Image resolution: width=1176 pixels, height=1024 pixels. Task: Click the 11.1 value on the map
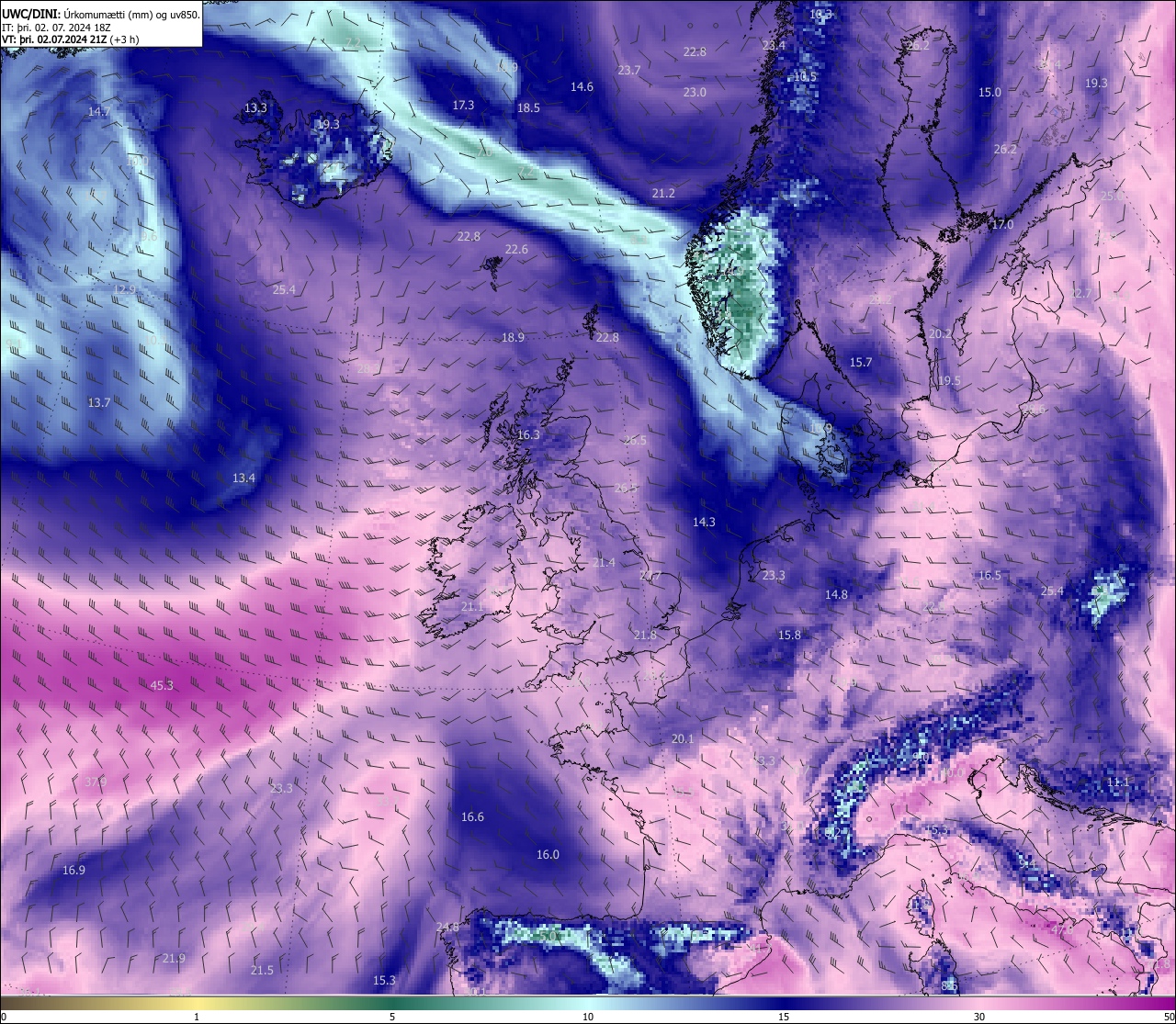[1118, 782]
